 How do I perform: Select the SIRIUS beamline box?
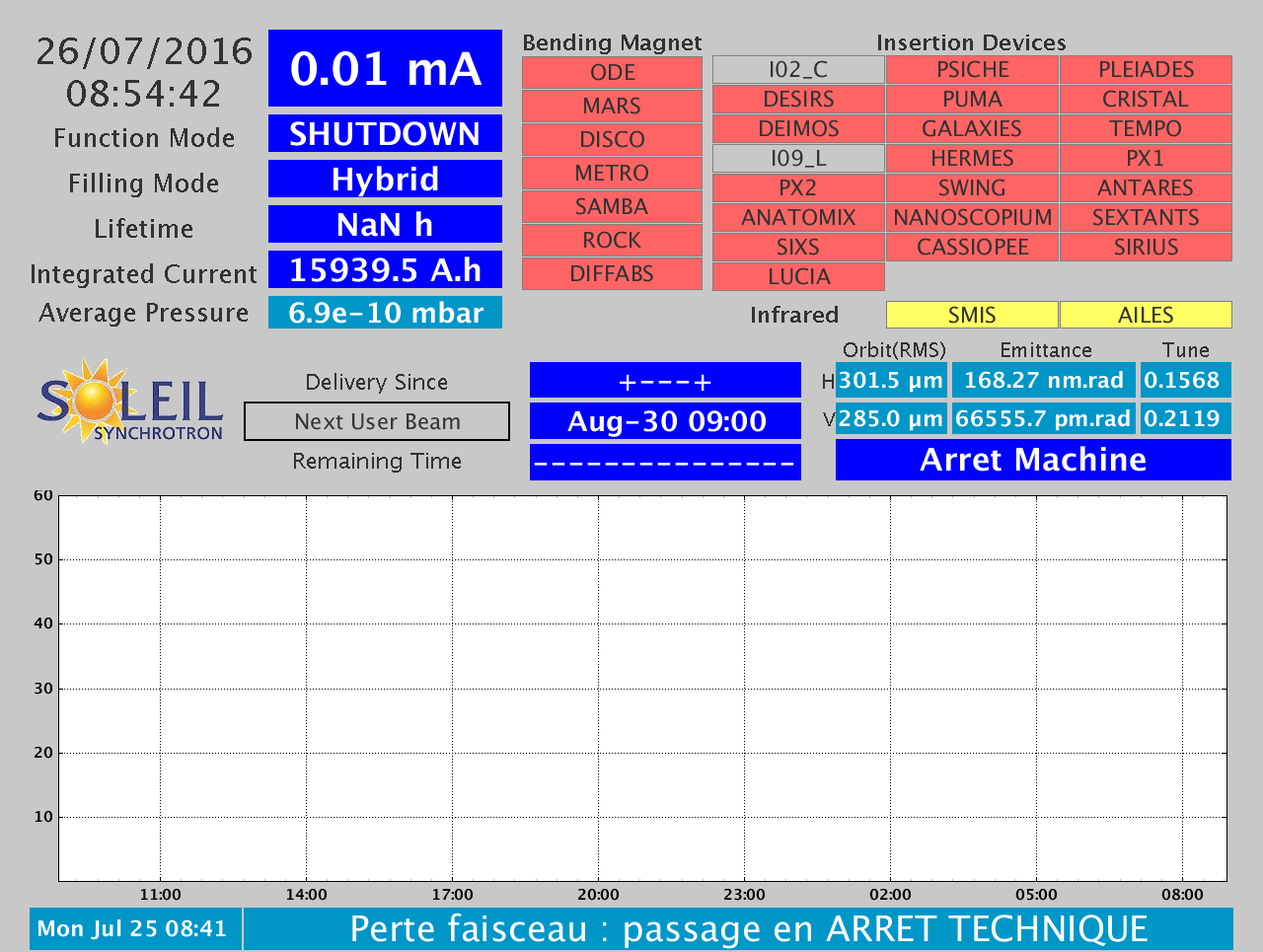tap(1146, 248)
